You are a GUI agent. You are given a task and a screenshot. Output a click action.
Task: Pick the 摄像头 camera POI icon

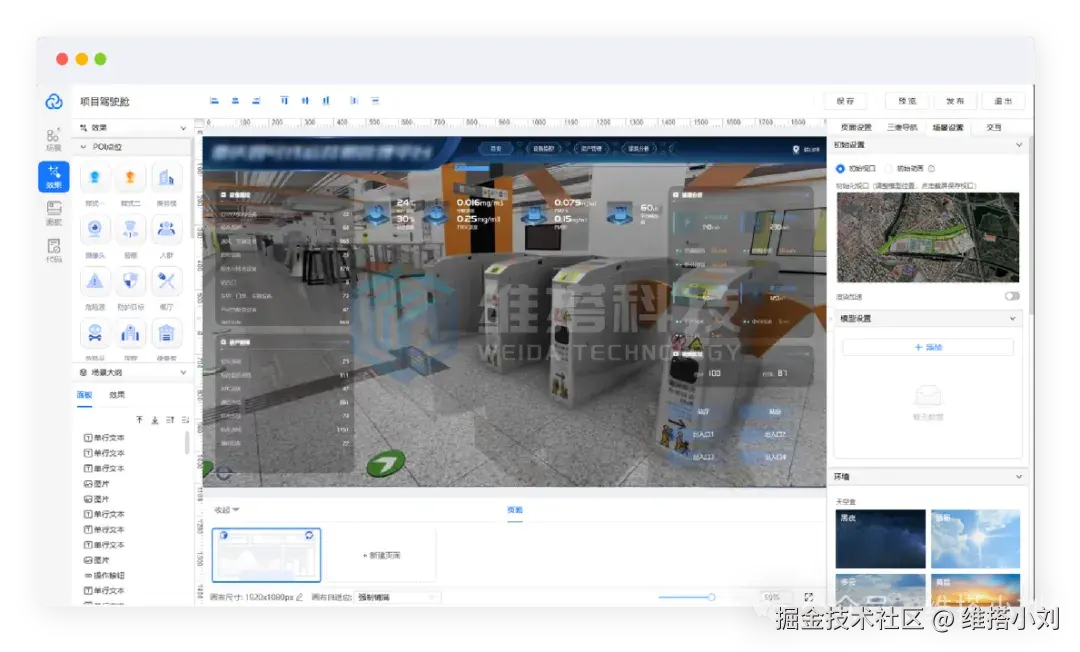pyautogui.click(x=95, y=229)
